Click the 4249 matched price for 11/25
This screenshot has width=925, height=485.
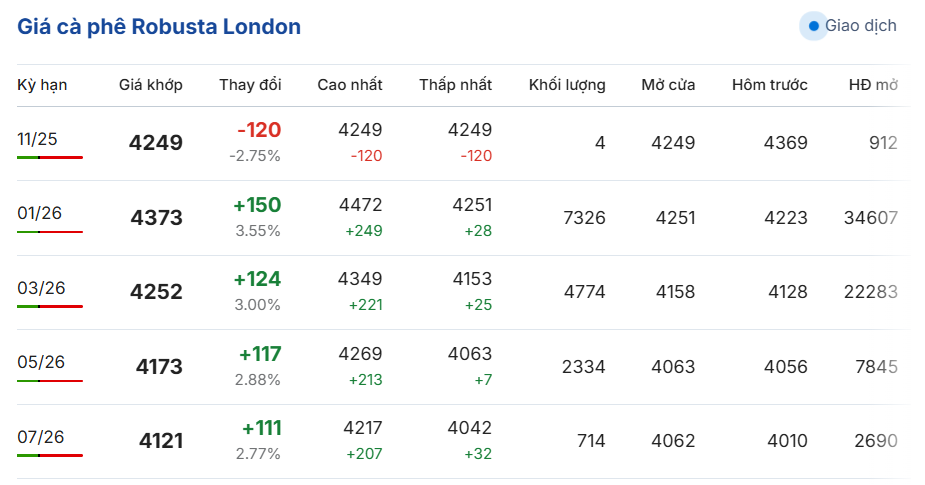156,143
